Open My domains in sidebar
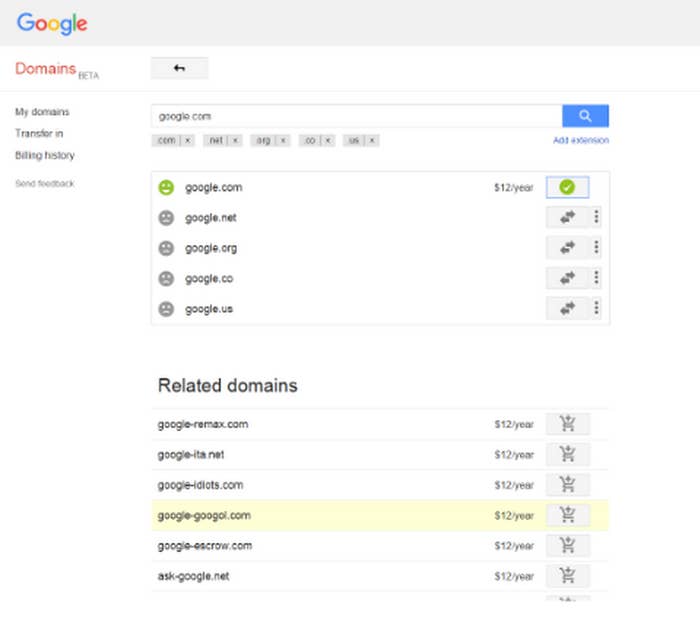The image size is (700, 622). [42, 112]
